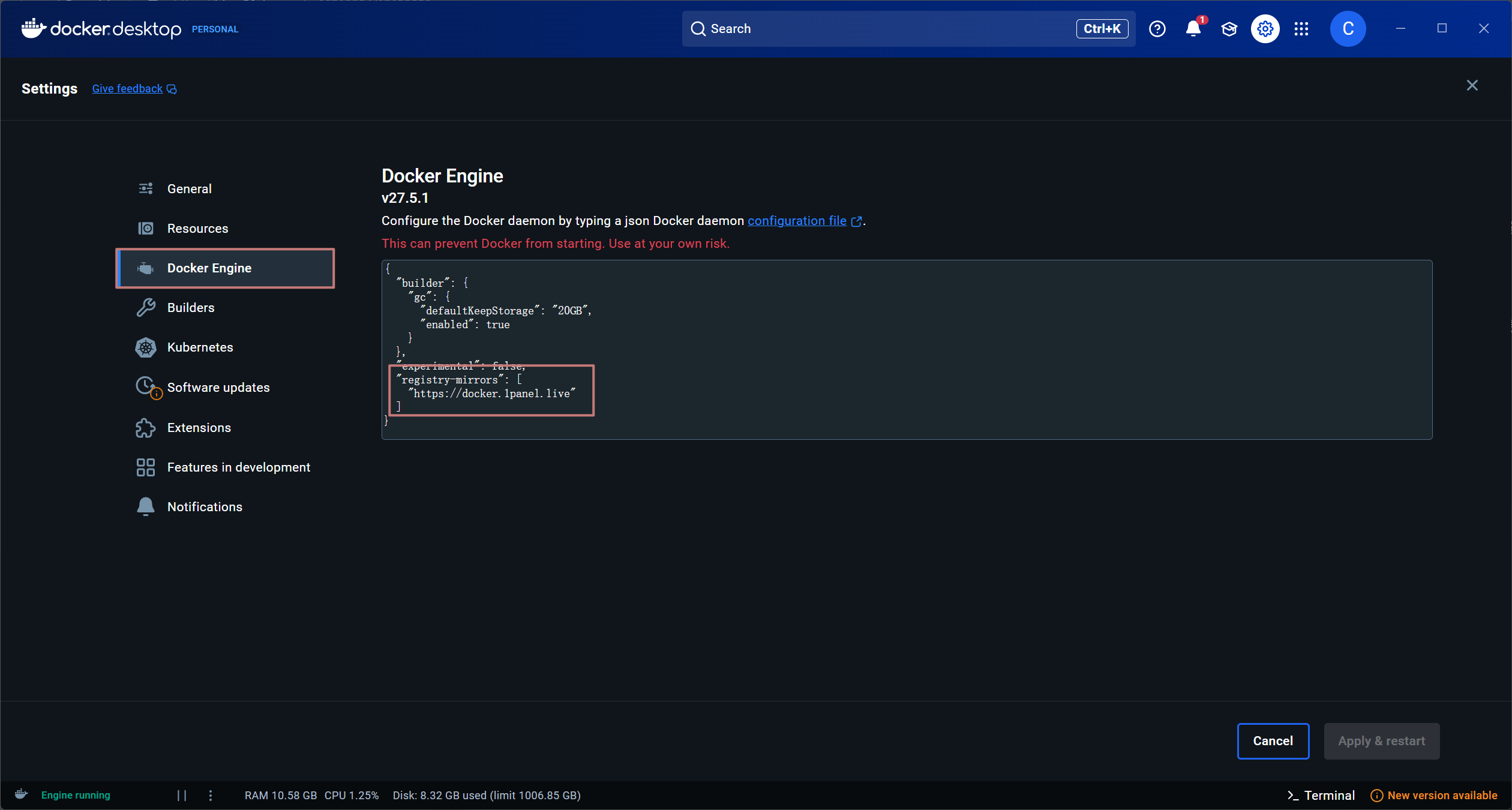Viewport: 1512px width, 810px height.
Task: Pause the Docker engine
Action: (182, 795)
